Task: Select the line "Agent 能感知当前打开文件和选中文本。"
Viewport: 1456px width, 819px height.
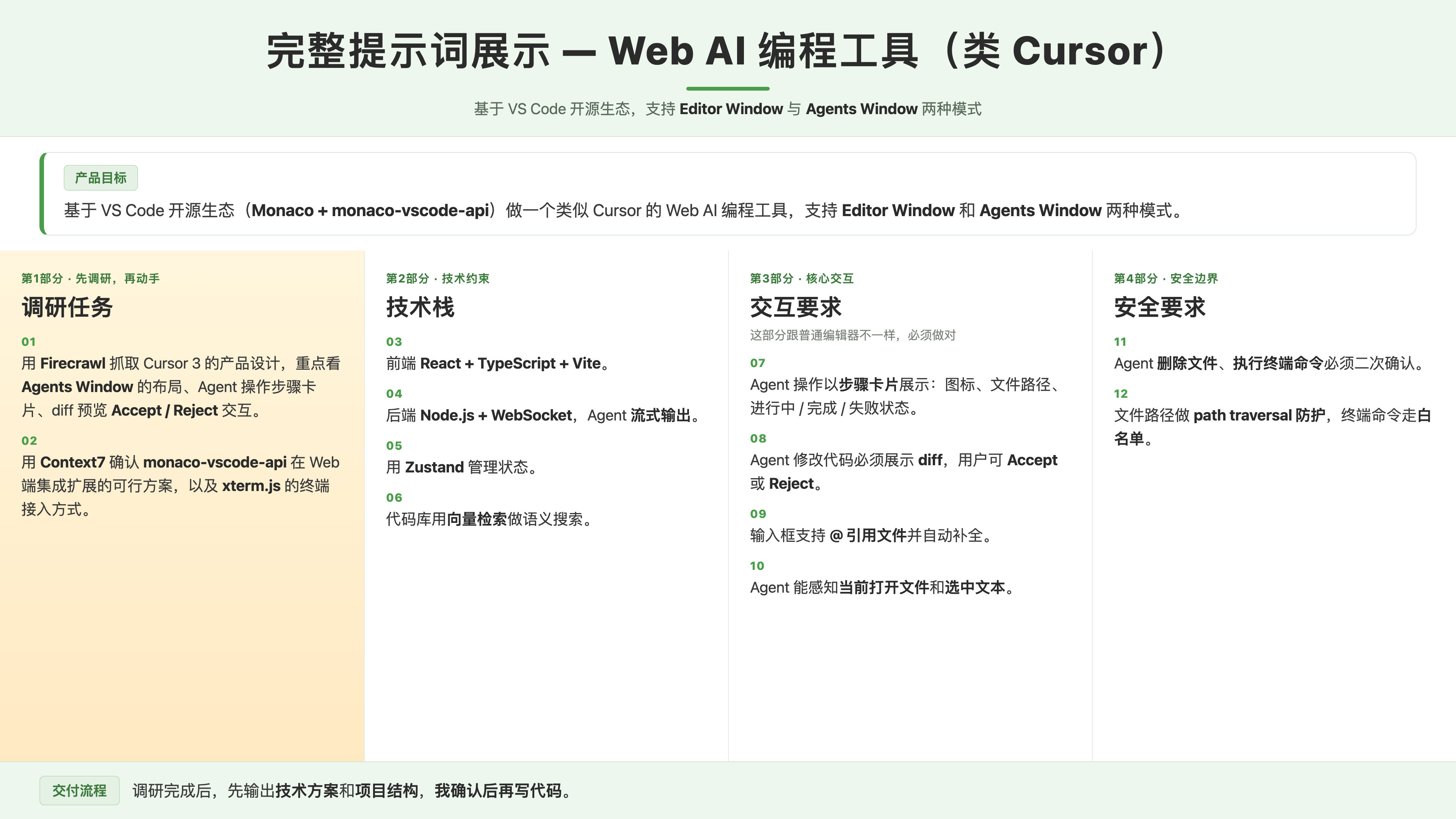Action: [x=882, y=588]
